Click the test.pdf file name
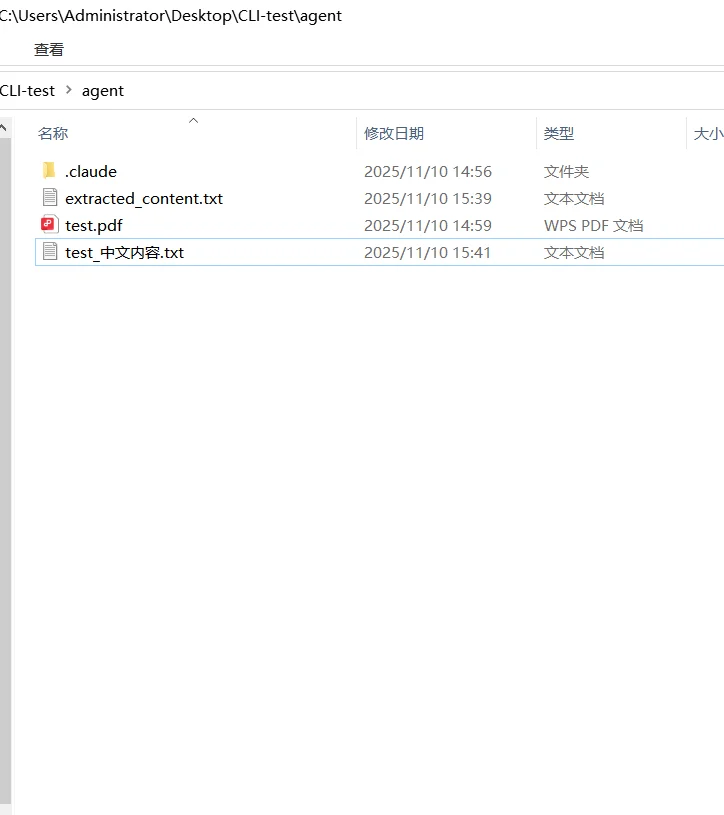The height and width of the screenshot is (815, 724). pos(94,226)
